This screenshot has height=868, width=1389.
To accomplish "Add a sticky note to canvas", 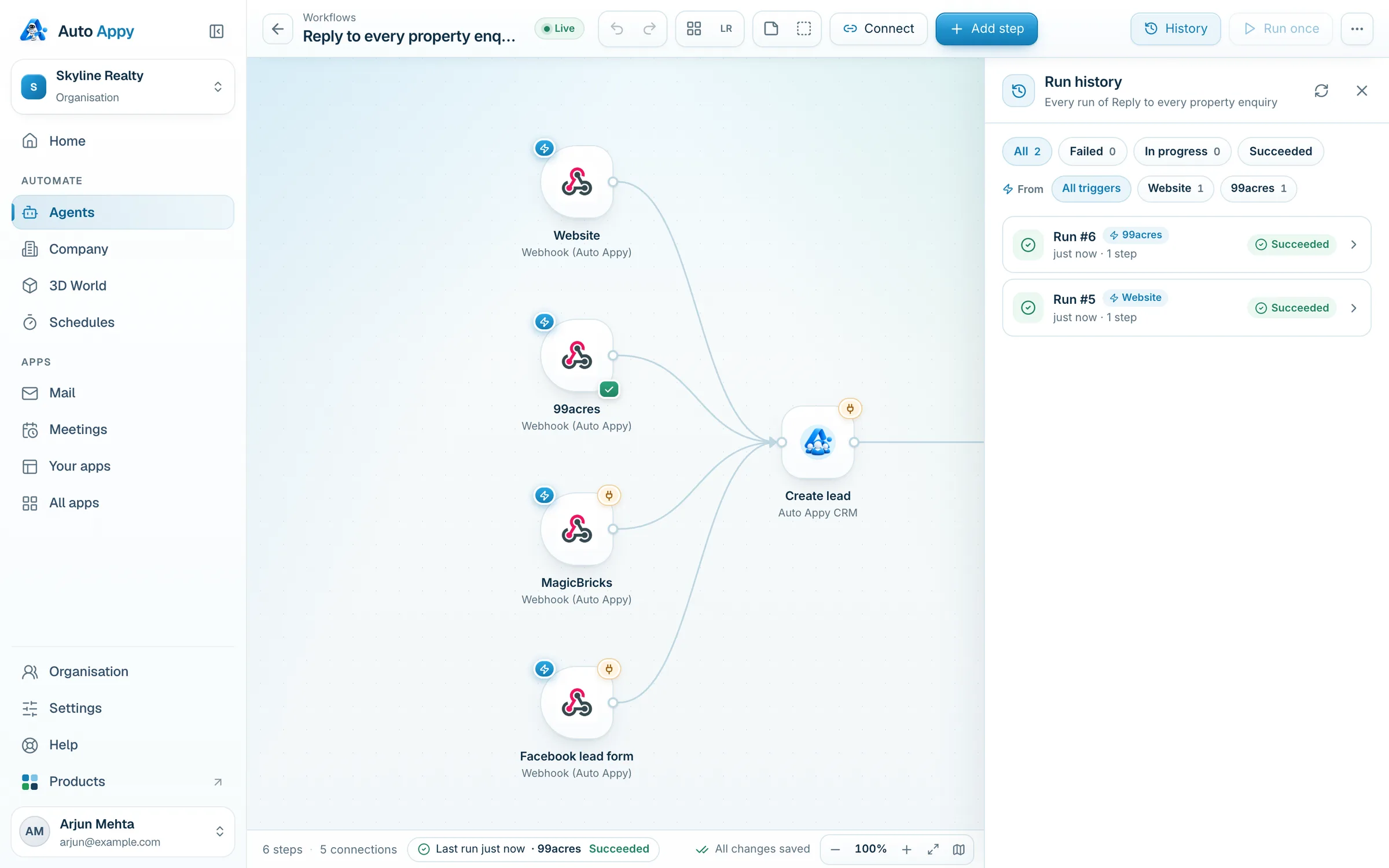I will pos(771,28).
